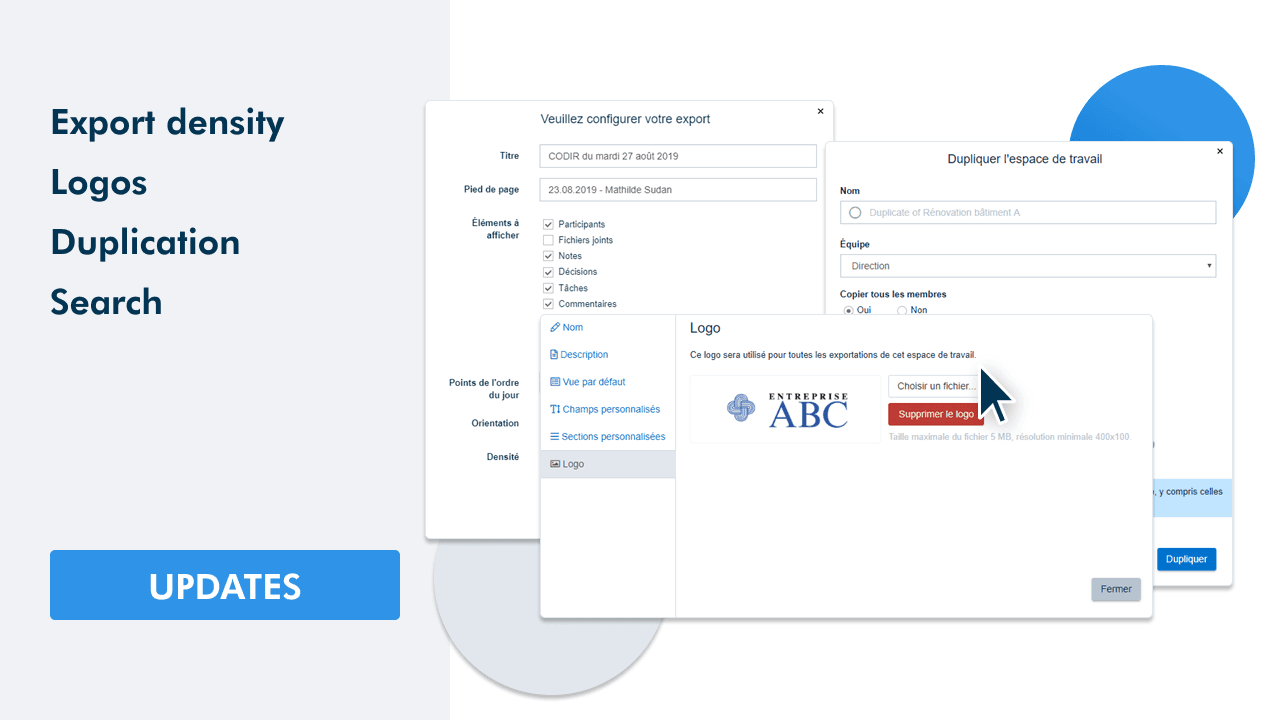Click the pencil icon next to Nom
Screen dimensions: 1280x720
click(555, 328)
